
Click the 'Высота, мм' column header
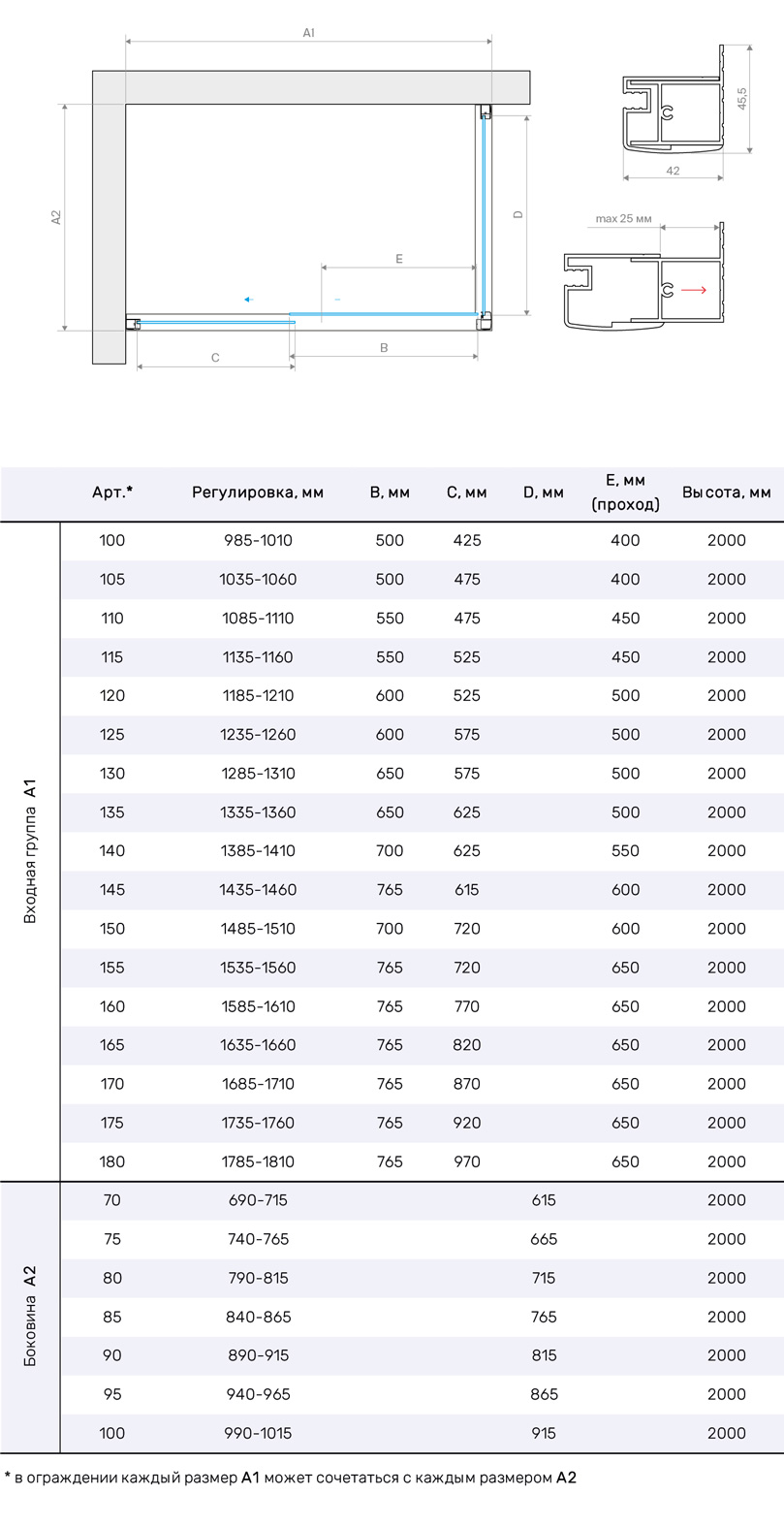coord(726,493)
